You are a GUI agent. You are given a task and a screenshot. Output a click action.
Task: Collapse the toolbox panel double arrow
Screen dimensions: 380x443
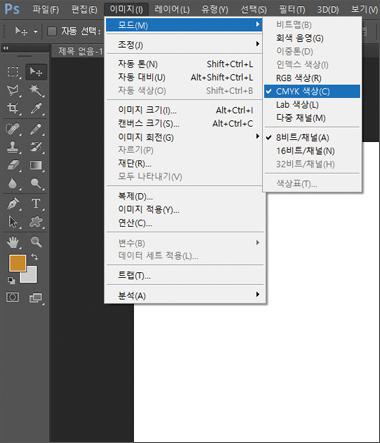(6, 48)
